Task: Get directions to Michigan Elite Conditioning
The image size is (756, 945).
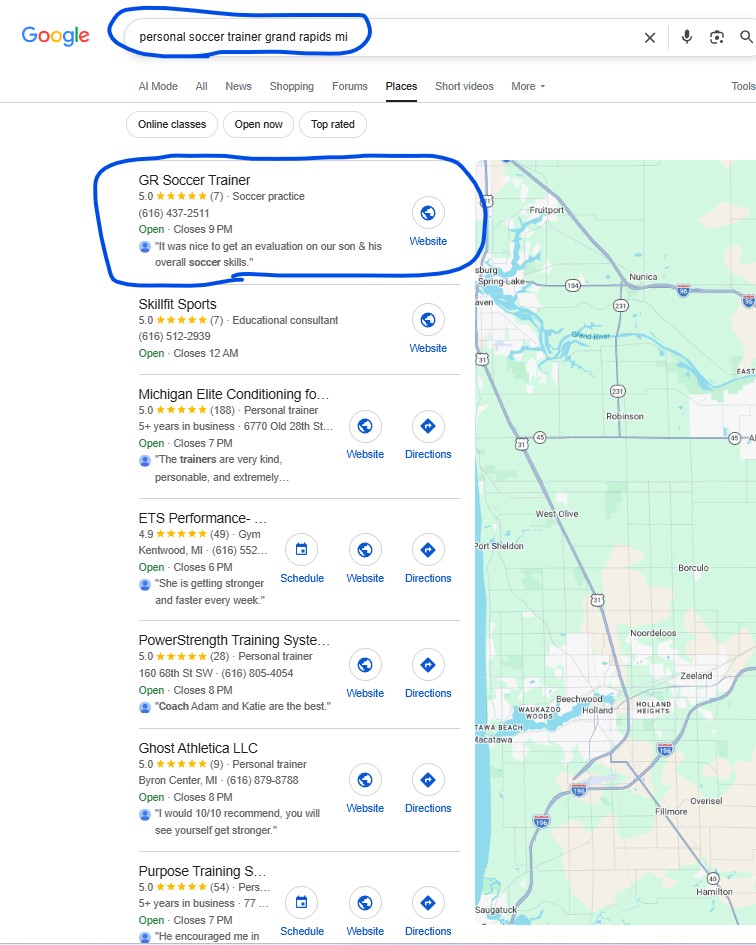Action: [x=428, y=426]
